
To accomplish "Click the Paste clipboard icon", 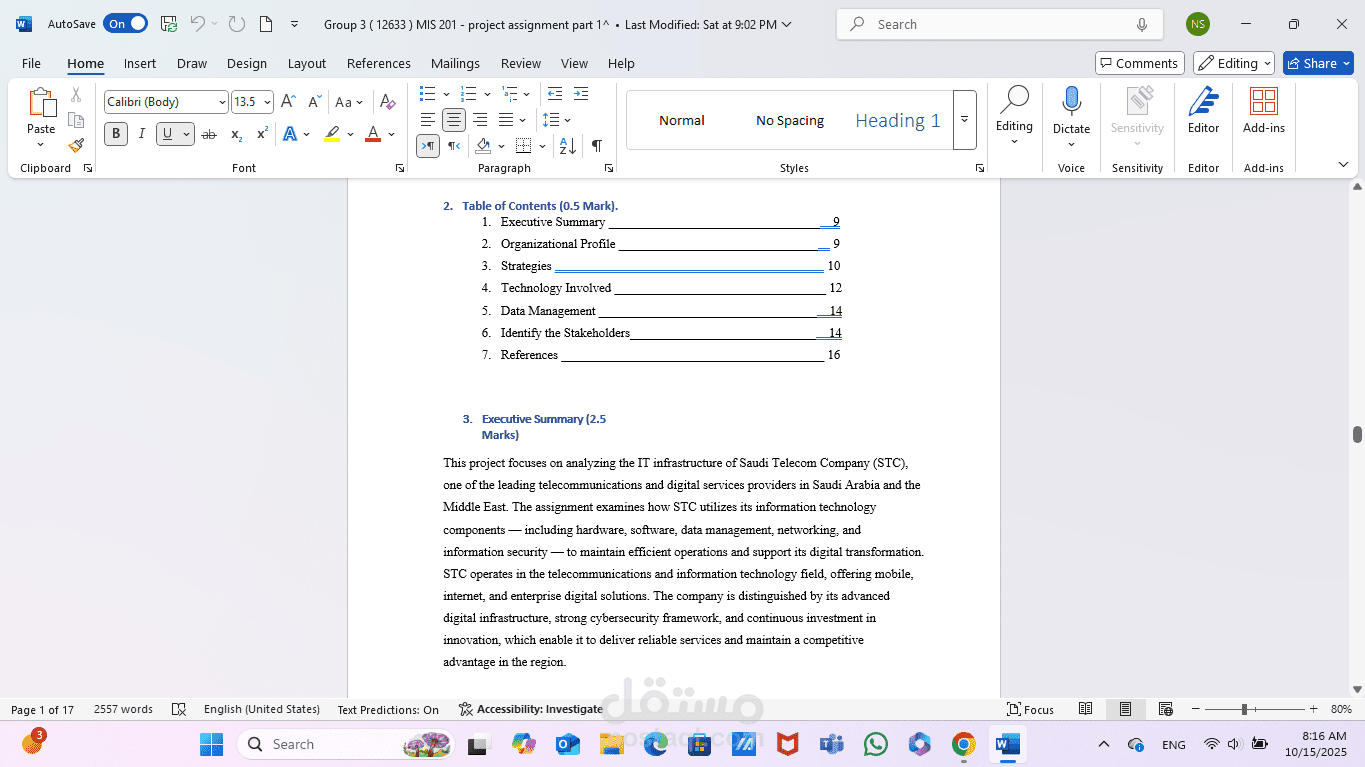I will (x=41, y=103).
